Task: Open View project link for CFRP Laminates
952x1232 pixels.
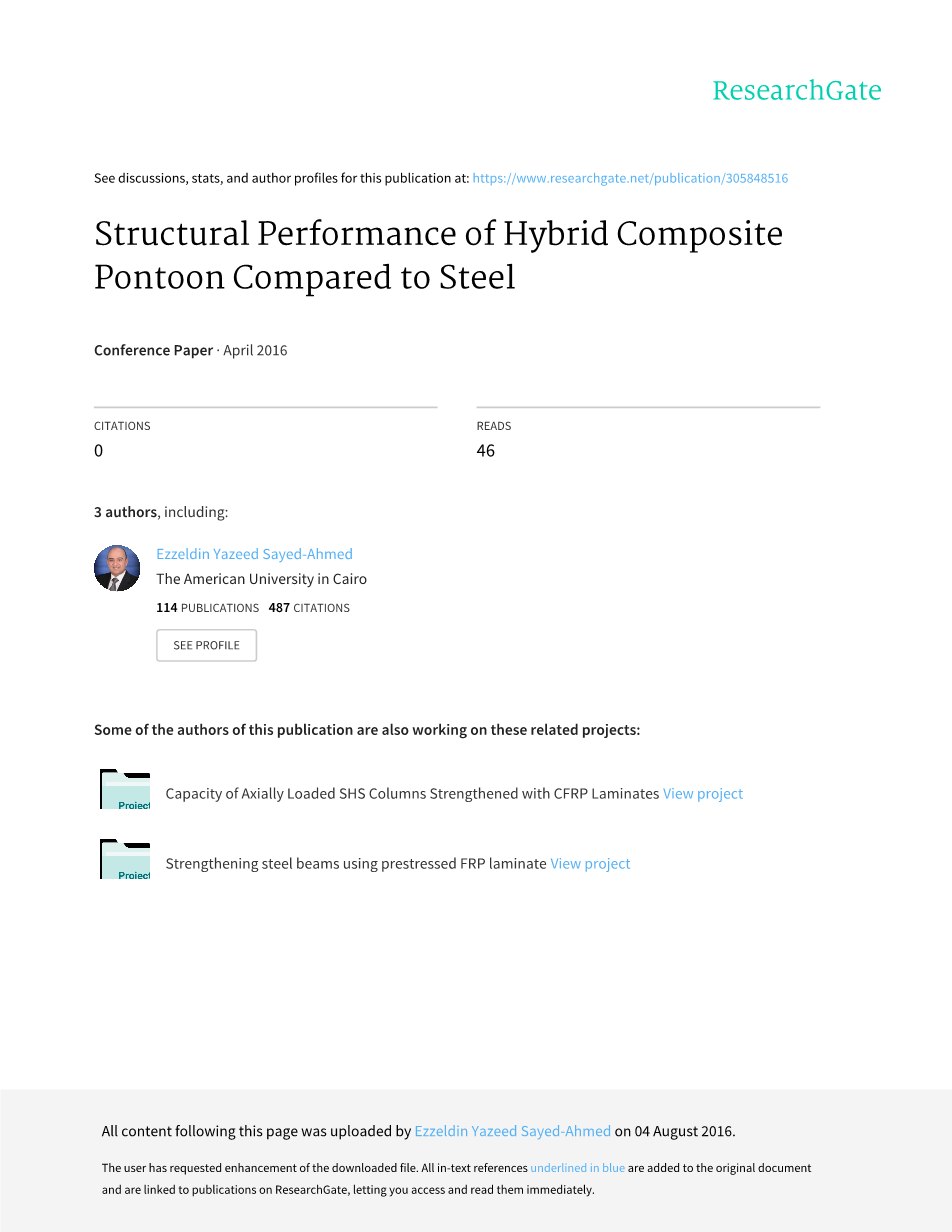Action: 703,794
